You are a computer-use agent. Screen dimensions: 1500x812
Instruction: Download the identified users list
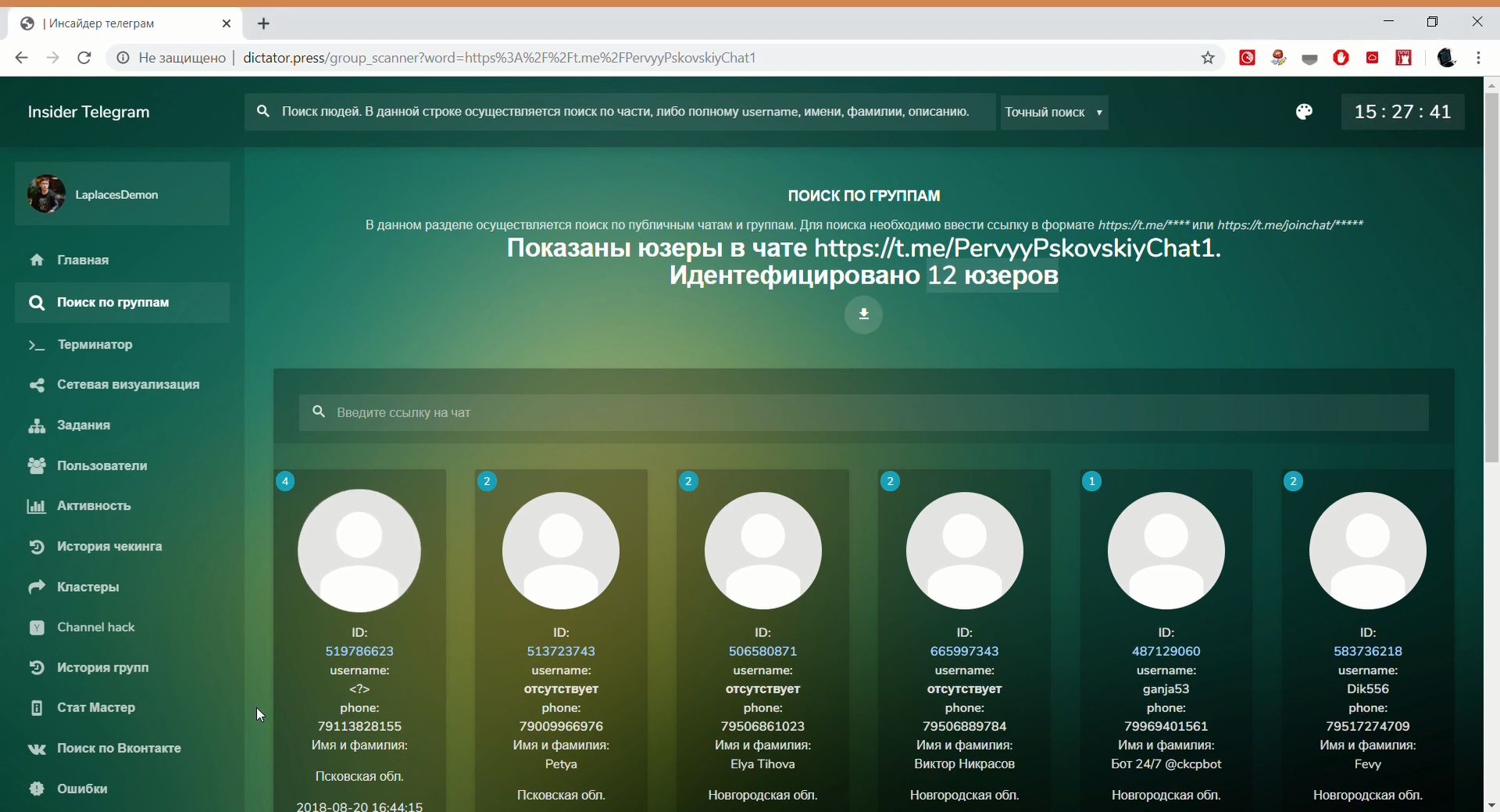(x=863, y=314)
